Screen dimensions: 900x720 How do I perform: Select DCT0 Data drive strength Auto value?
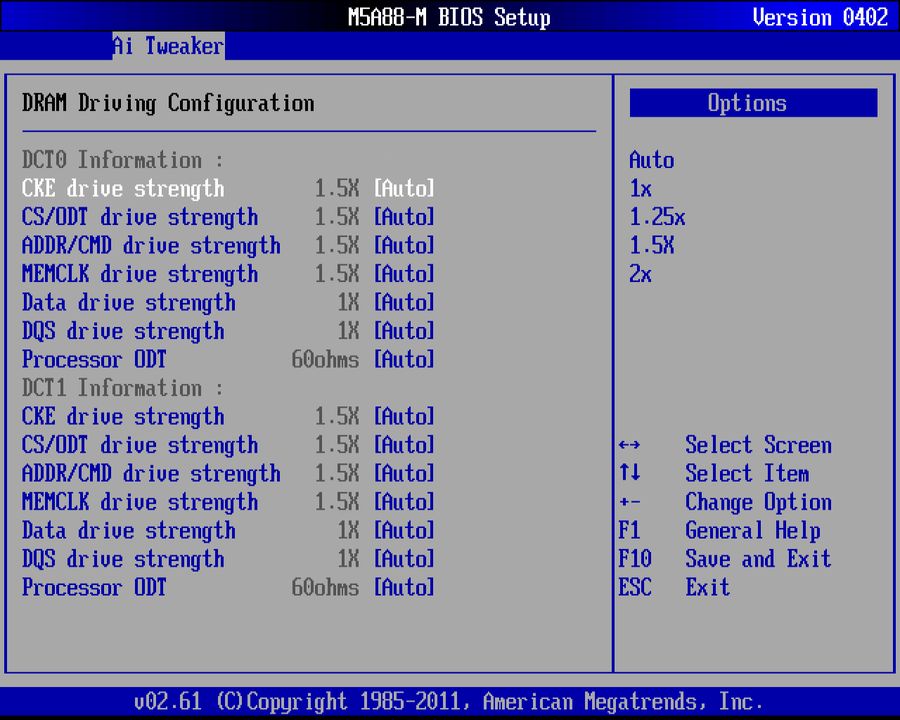[404, 303]
